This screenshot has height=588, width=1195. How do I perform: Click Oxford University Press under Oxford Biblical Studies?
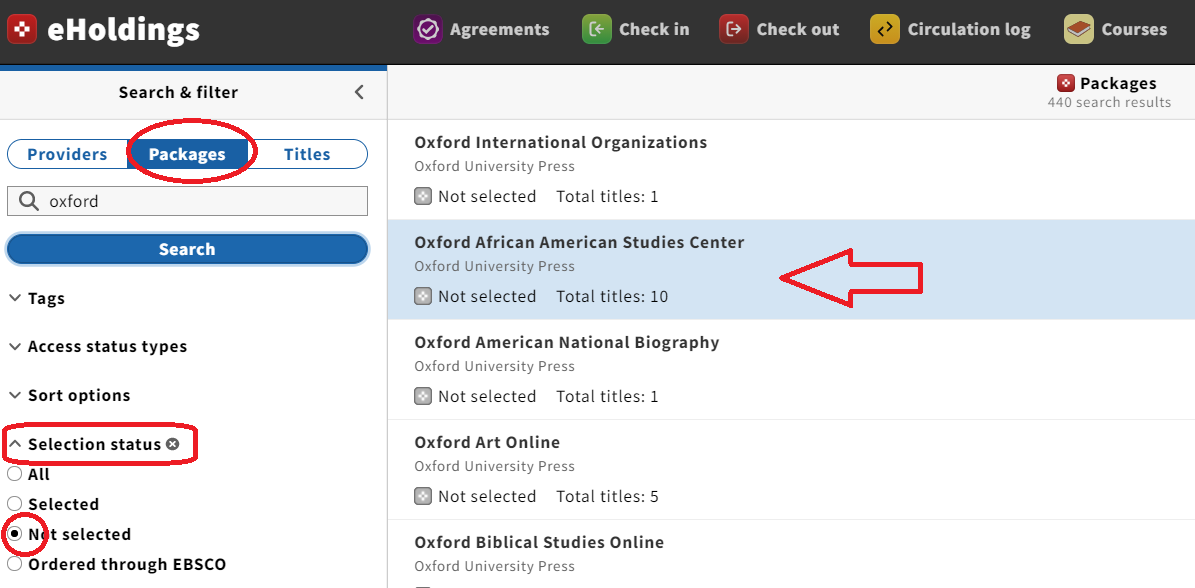click(495, 566)
